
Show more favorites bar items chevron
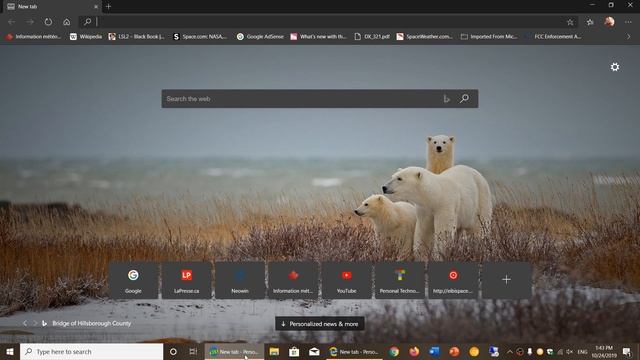point(629,37)
